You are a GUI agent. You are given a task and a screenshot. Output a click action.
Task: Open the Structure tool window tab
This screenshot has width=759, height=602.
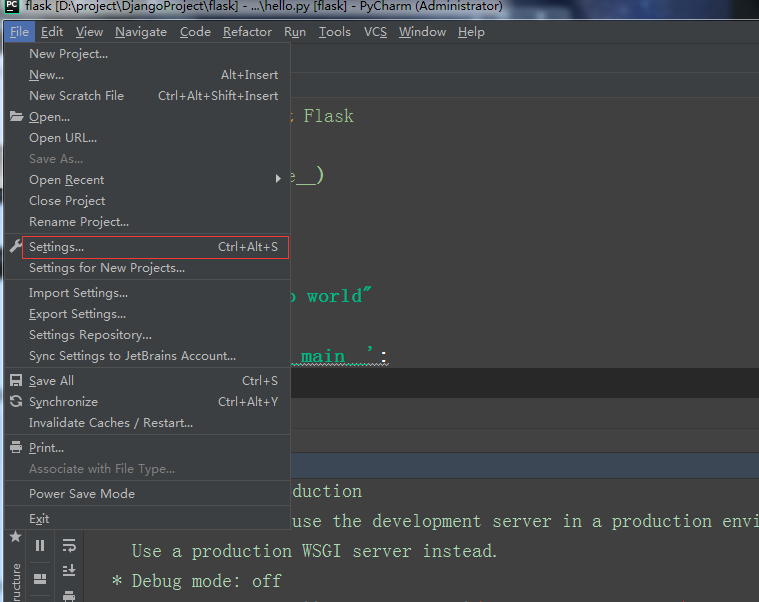tap(16, 582)
